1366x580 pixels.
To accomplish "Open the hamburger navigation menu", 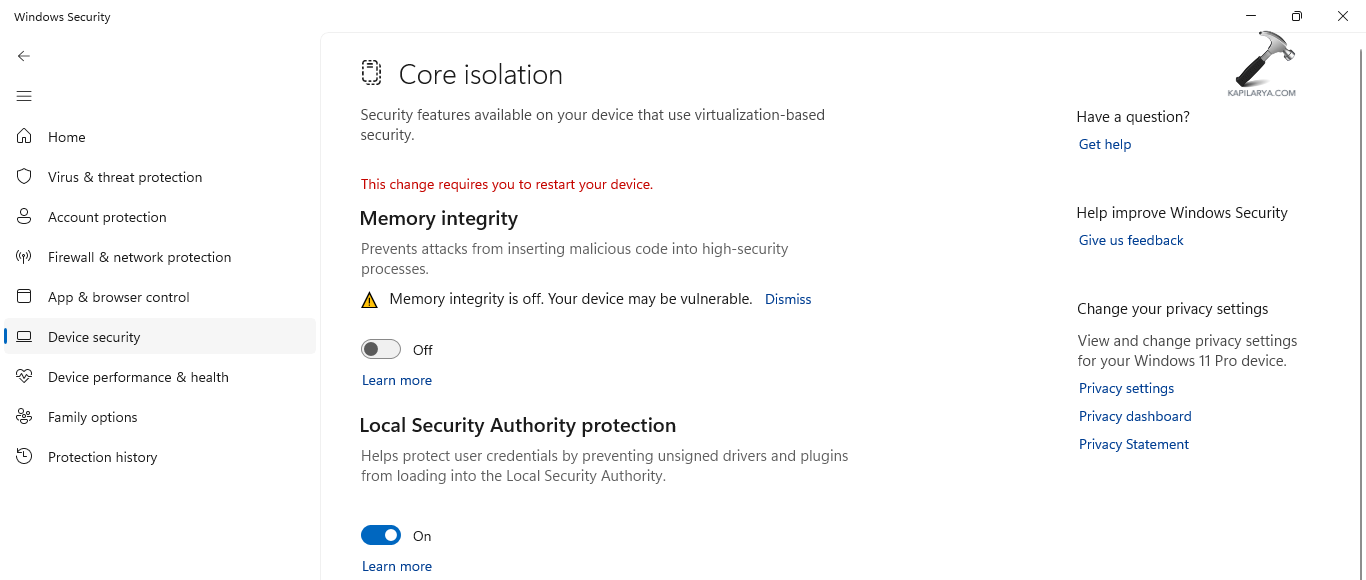I will (24, 96).
